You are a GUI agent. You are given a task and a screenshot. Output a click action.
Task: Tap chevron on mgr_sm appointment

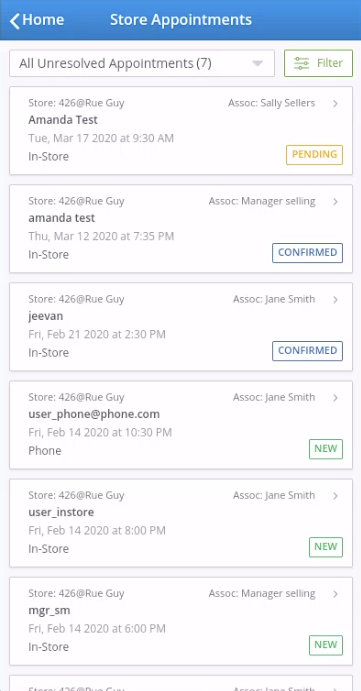335,594
